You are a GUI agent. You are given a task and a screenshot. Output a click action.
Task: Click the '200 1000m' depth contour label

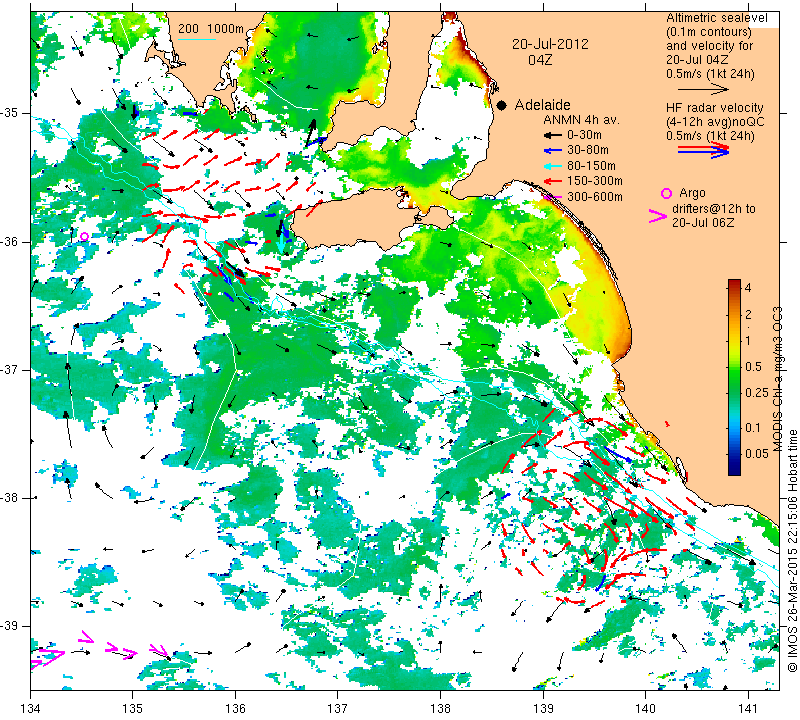coord(211,29)
